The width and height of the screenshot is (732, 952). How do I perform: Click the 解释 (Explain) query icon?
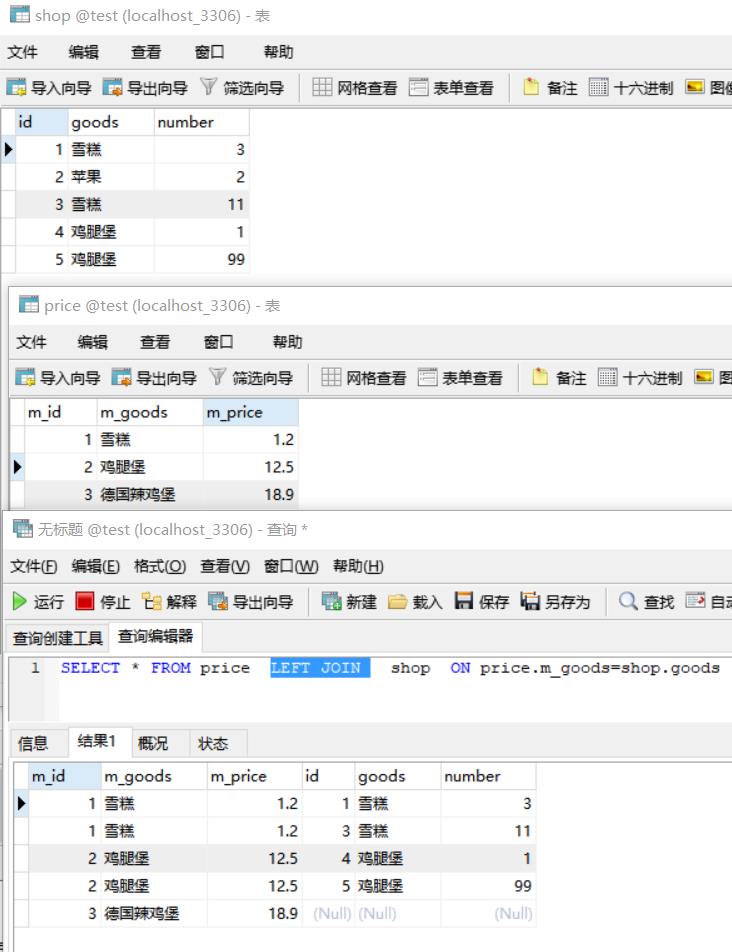(x=152, y=602)
